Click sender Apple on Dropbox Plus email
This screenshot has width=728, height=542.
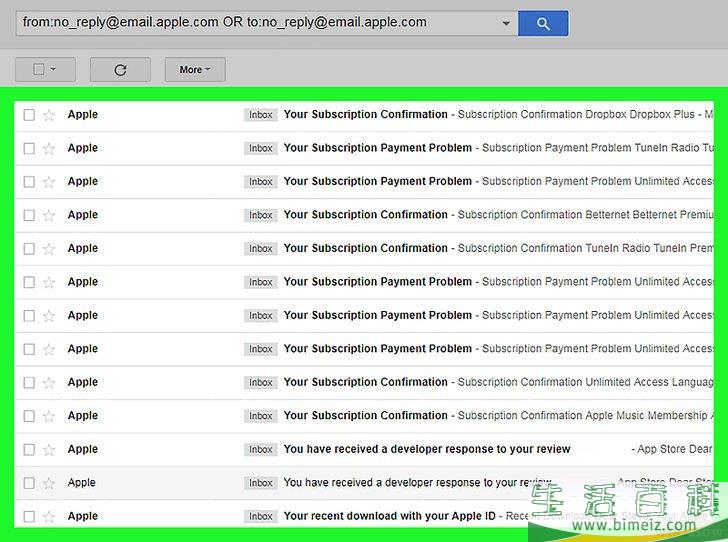pos(83,114)
